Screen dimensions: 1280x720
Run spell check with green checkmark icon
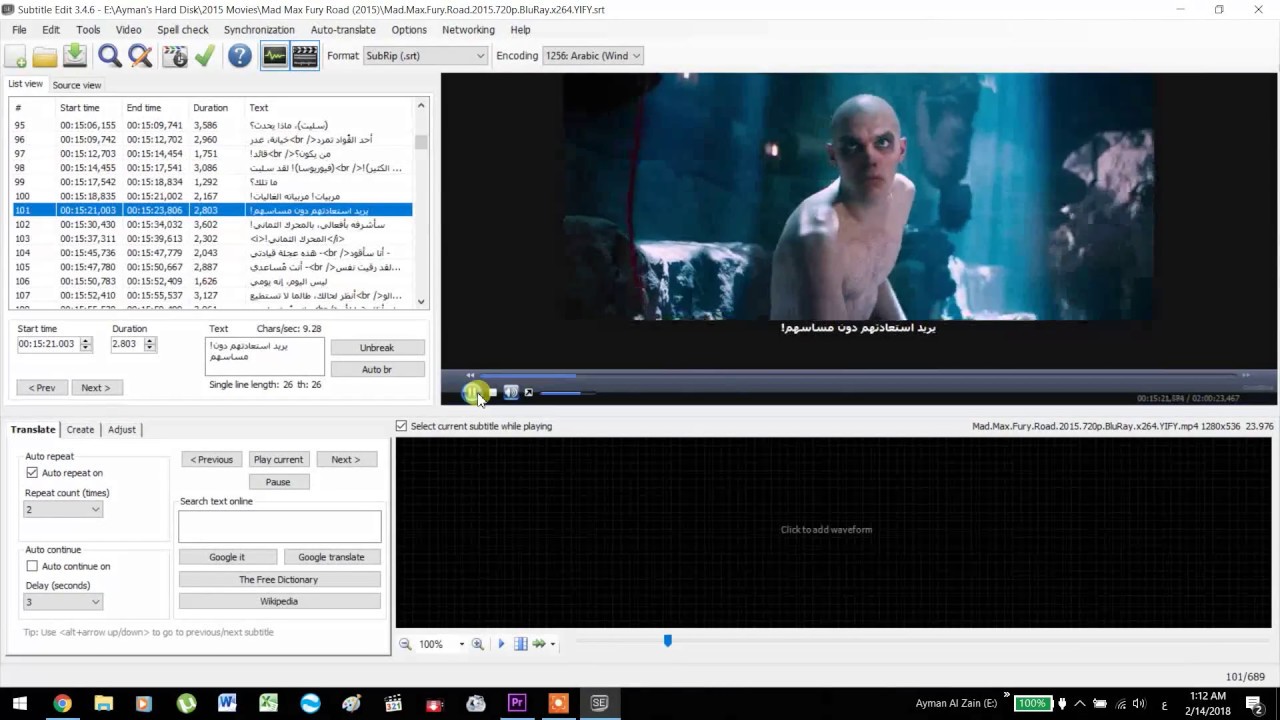(x=205, y=56)
